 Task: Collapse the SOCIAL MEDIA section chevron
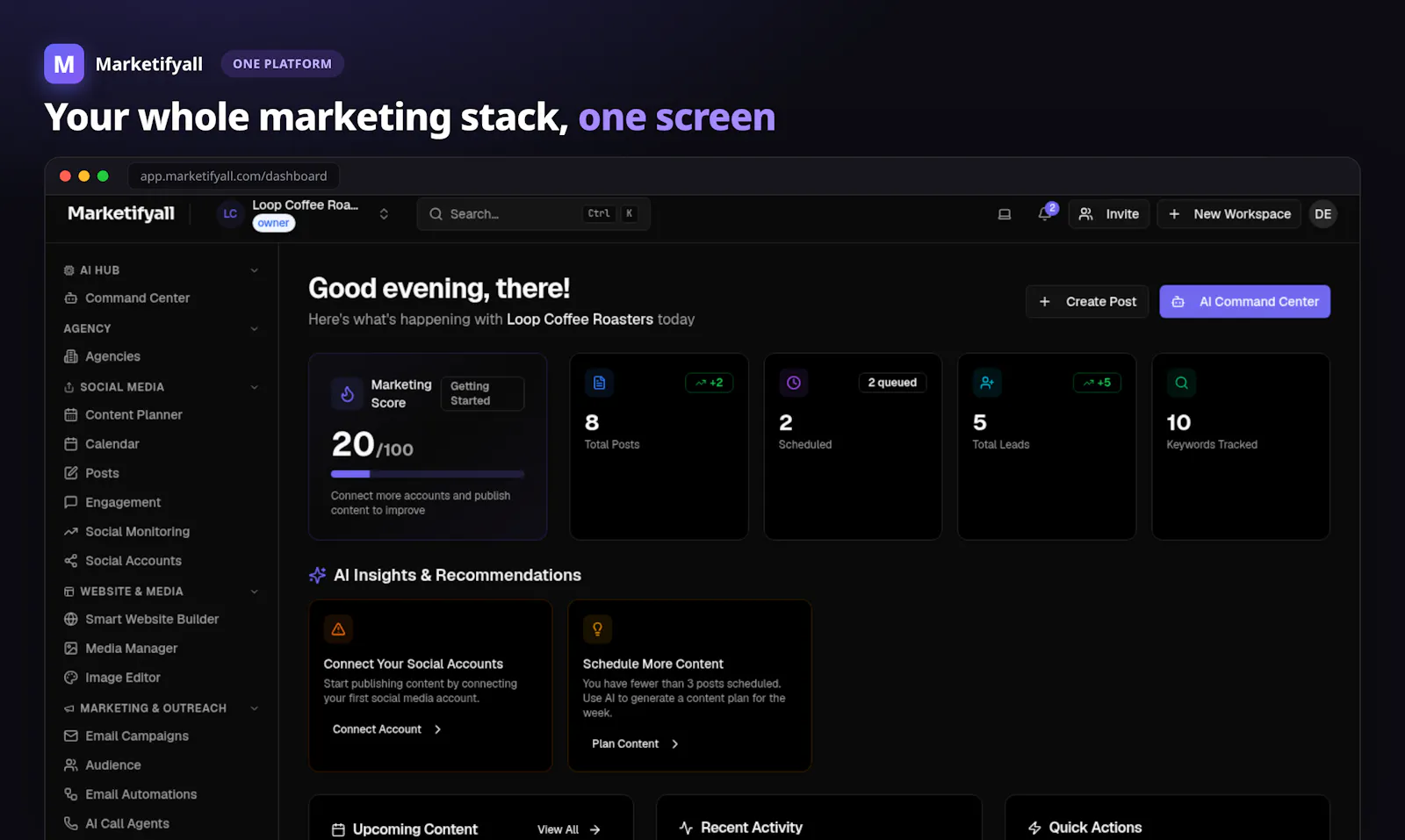coord(254,387)
